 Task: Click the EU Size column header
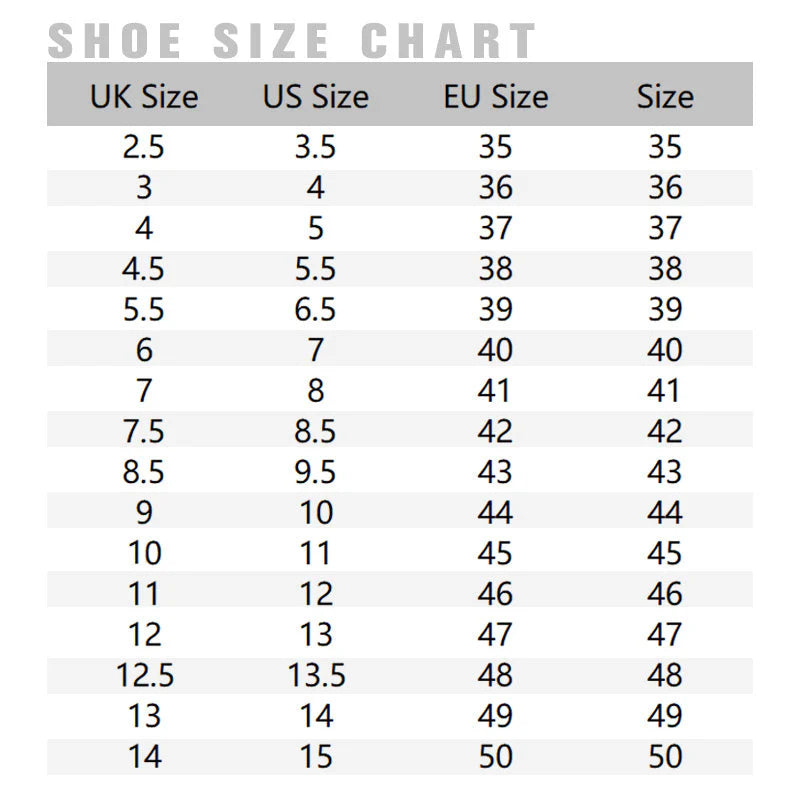coord(495,96)
